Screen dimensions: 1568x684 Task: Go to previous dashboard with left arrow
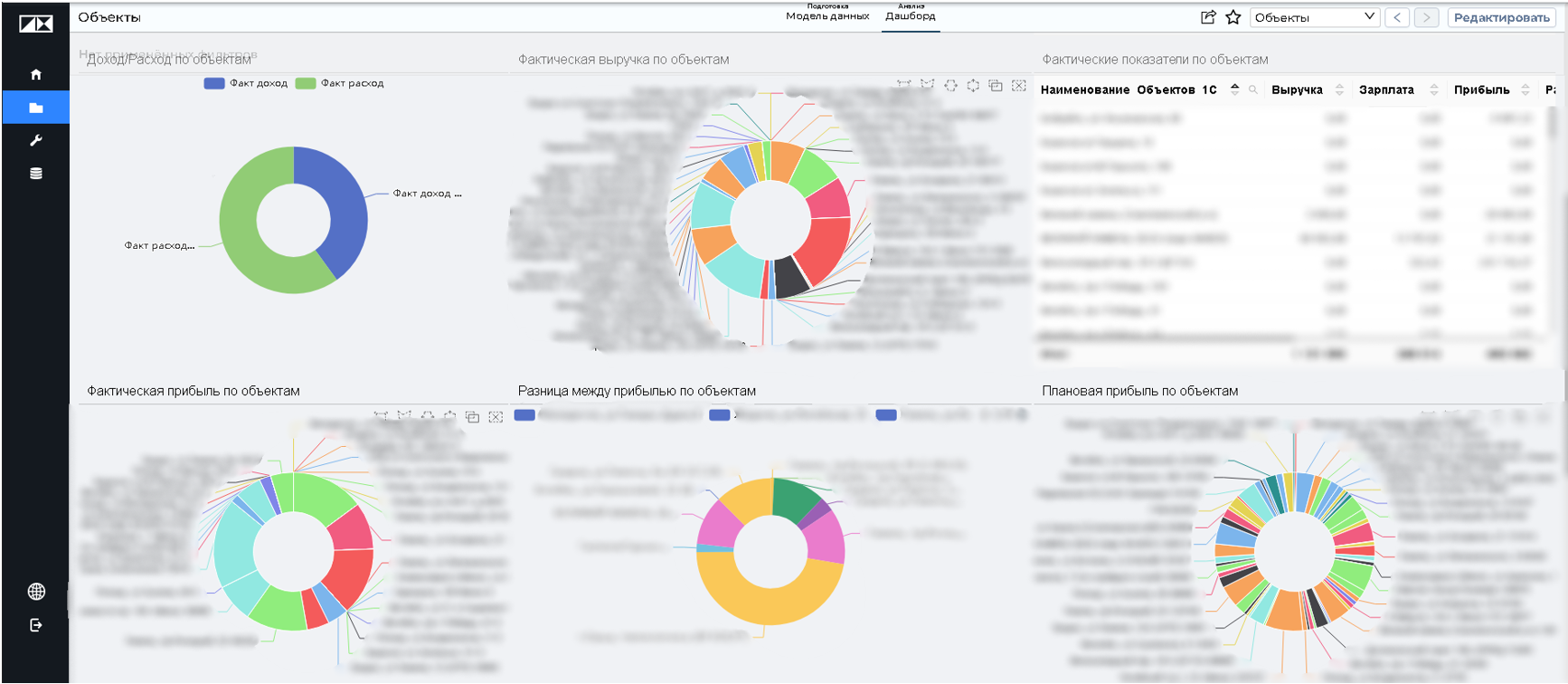click(1397, 17)
